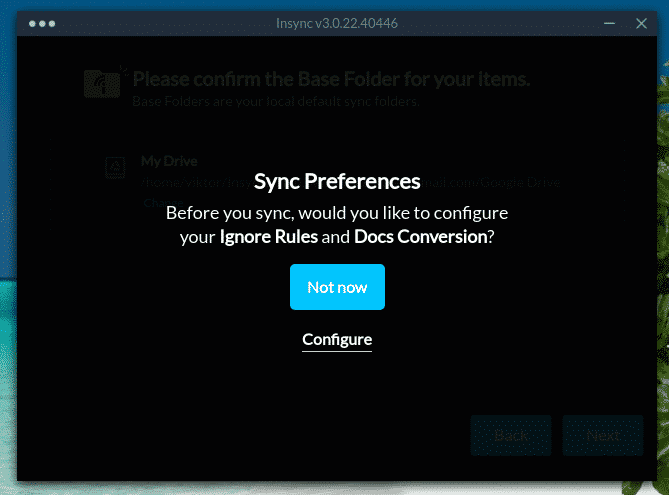Close the Insync window
Image resolution: width=669 pixels, height=495 pixels.
(x=641, y=23)
